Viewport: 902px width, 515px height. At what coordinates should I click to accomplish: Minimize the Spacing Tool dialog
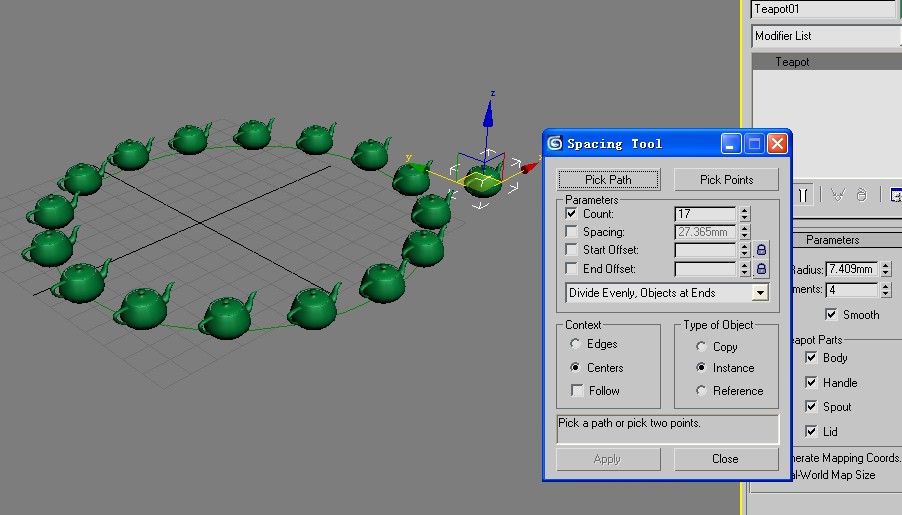click(x=731, y=143)
